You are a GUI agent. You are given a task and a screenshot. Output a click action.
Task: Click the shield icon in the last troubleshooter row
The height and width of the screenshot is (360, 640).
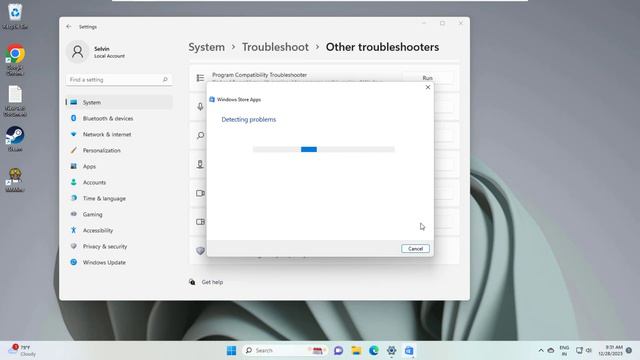200,251
